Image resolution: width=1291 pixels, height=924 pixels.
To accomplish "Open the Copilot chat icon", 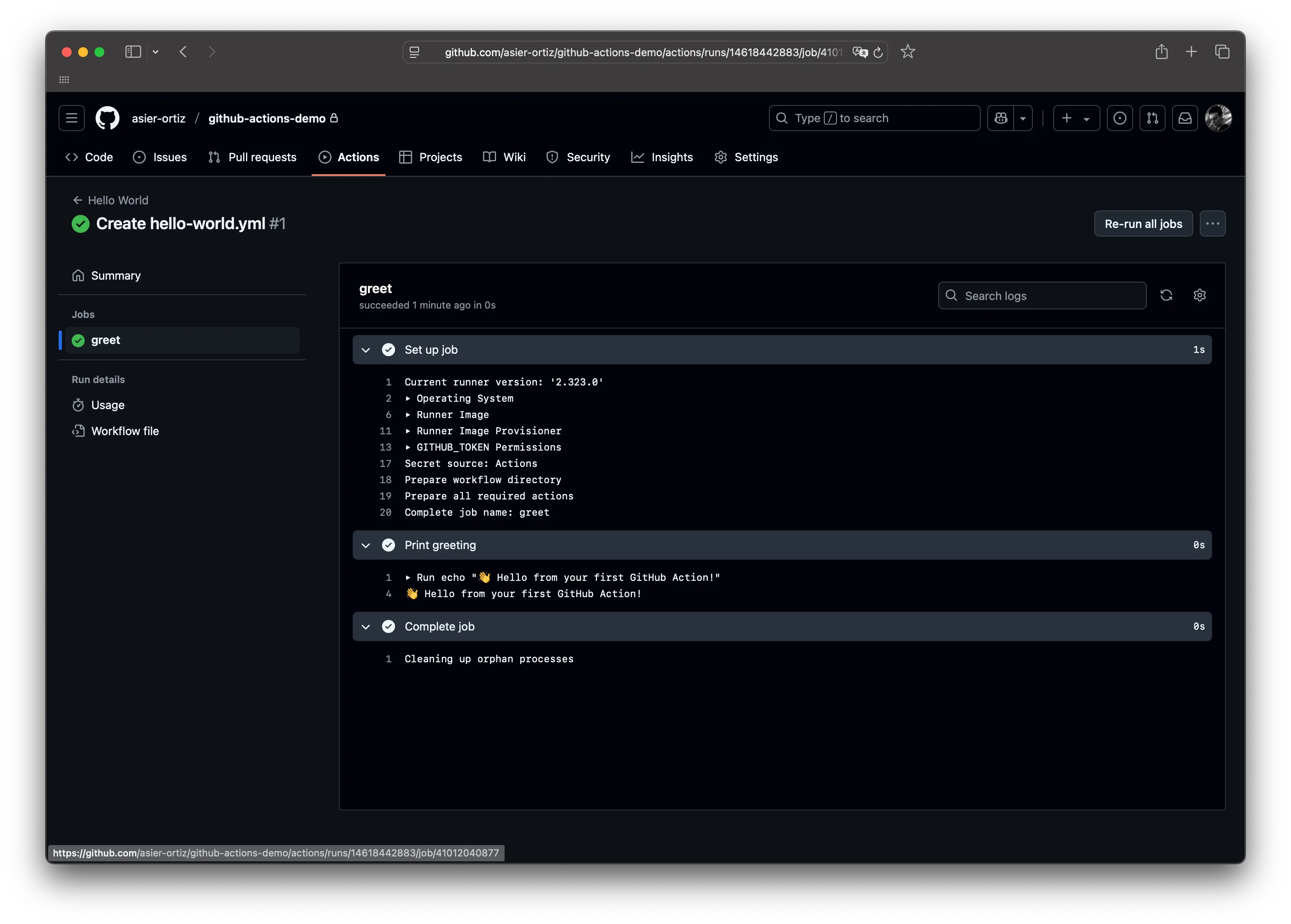I will (x=1001, y=118).
